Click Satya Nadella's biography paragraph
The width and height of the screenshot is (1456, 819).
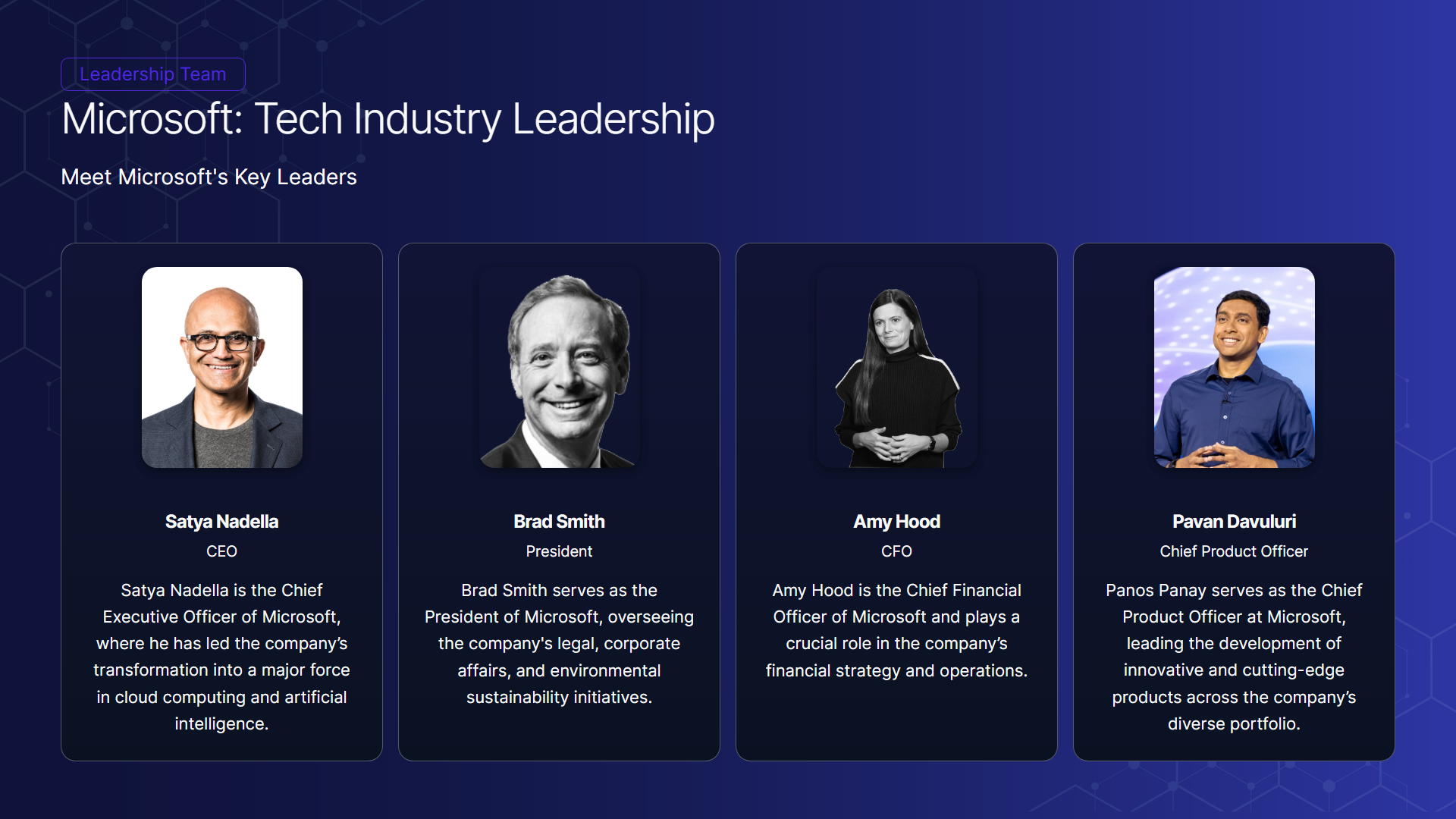[221, 657]
